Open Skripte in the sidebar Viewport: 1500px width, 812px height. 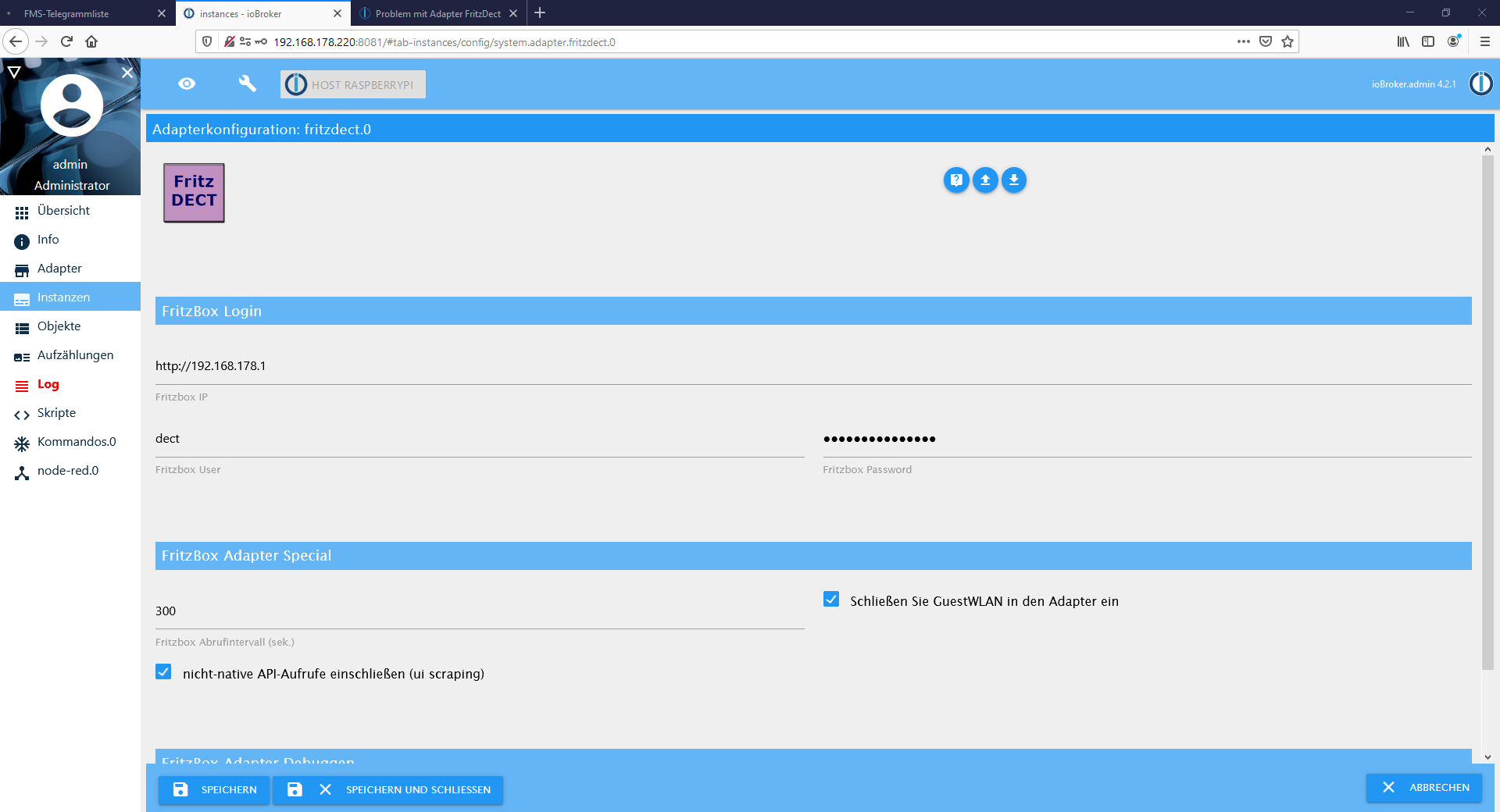(70, 413)
